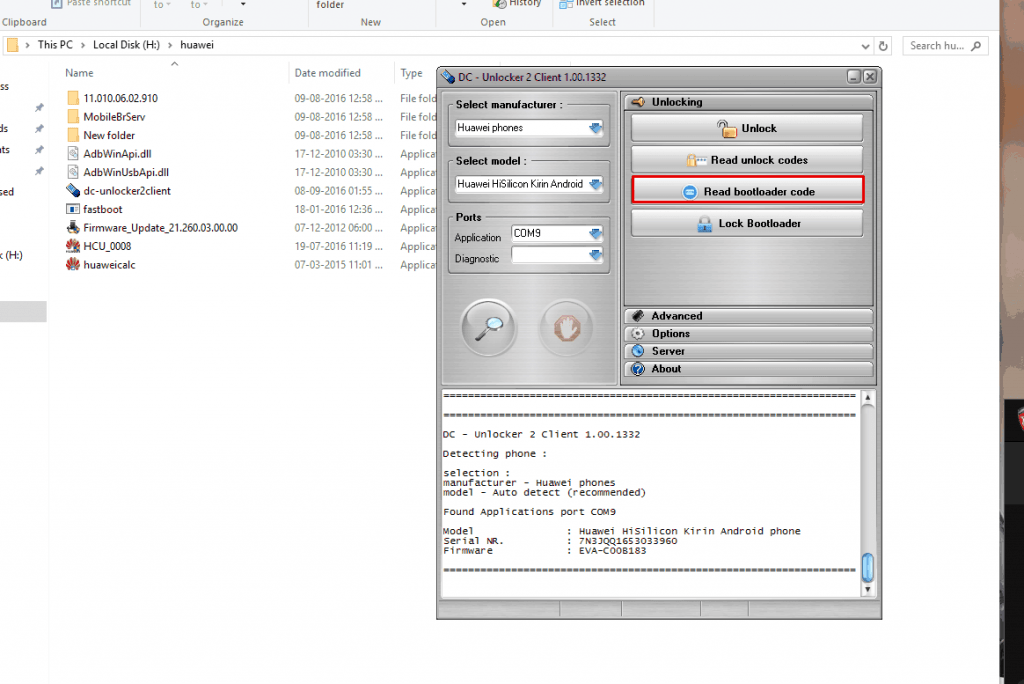Close the DC-Unlocker window
The image size is (1024, 684).
(870, 76)
